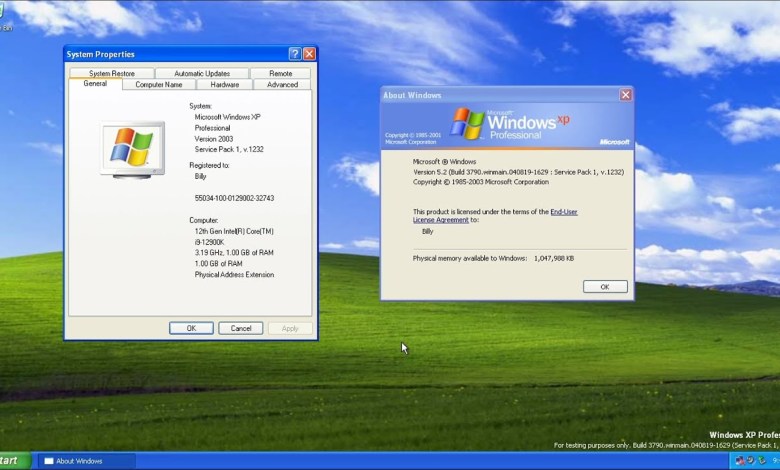This screenshot has height=470, width=780.
Task: Click the 'i9-12900K' processor text
Action: [209, 242]
